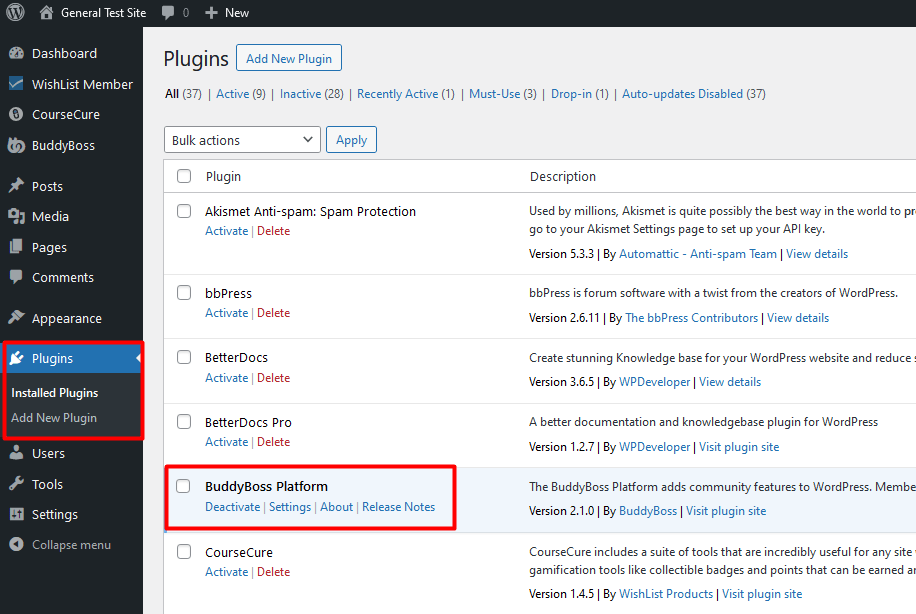The width and height of the screenshot is (916, 614).
Task: Click the Media library icon
Action: [16, 216]
